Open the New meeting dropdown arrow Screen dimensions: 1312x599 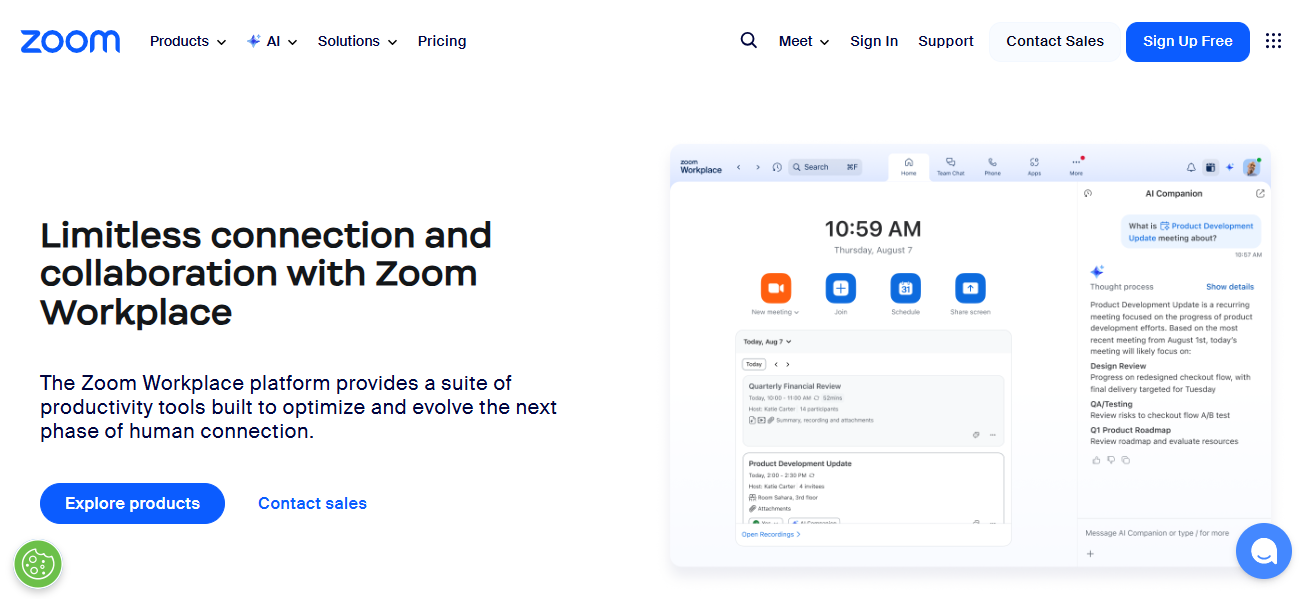tap(797, 313)
